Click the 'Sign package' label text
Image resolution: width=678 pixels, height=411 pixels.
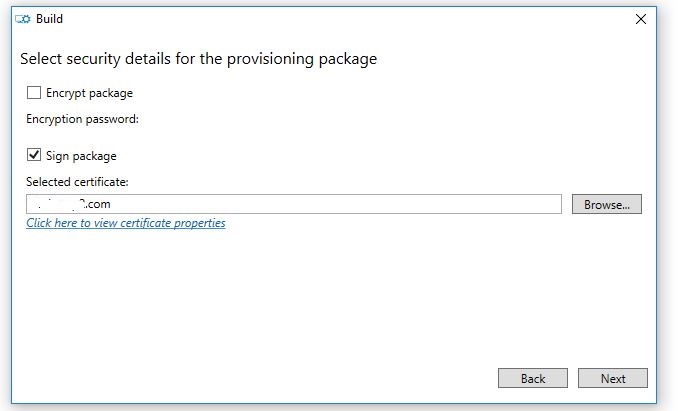click(x=81, y=156)
